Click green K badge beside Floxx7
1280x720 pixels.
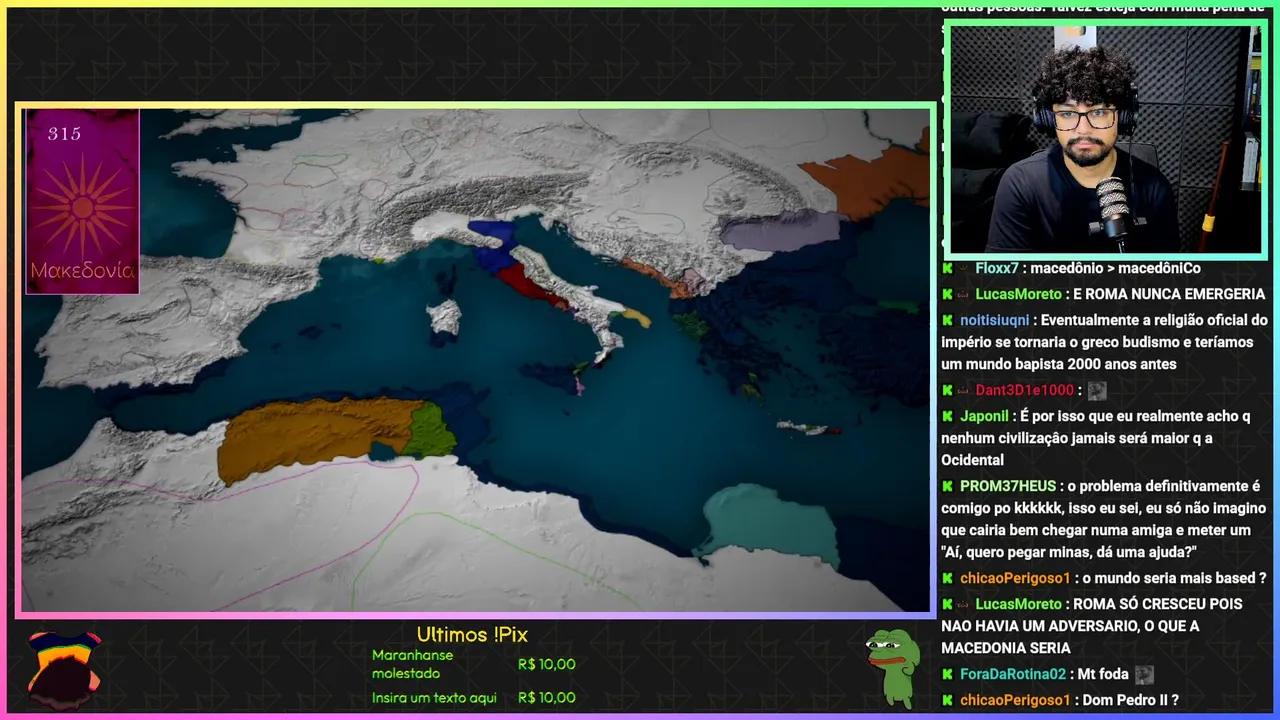click(x=948, y=268)
